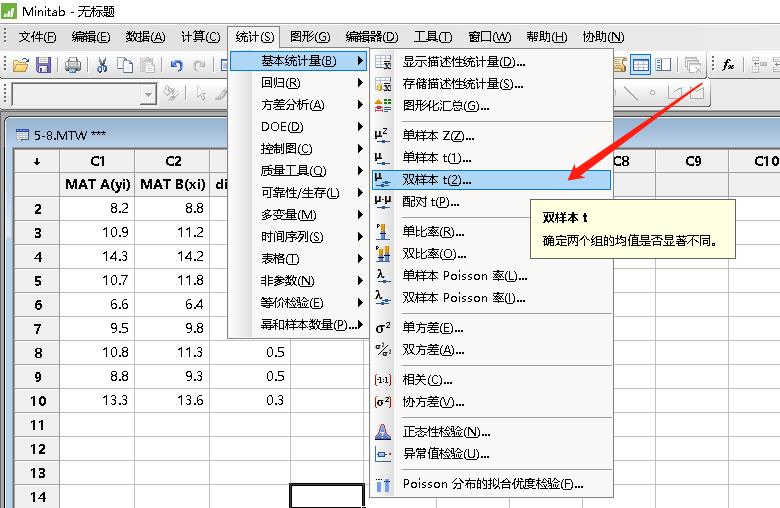
Task: Click the λ icon for 单样本 Poisson 率
Action: point(383,276)
